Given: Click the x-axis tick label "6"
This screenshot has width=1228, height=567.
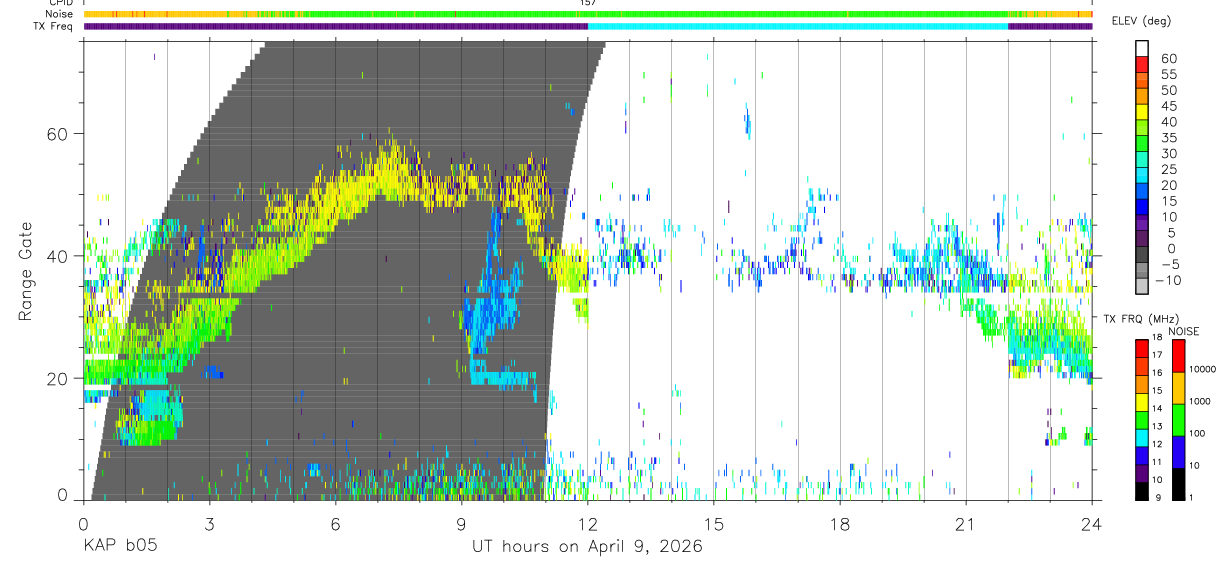Looking at the screenshot, I should (335, 524).
